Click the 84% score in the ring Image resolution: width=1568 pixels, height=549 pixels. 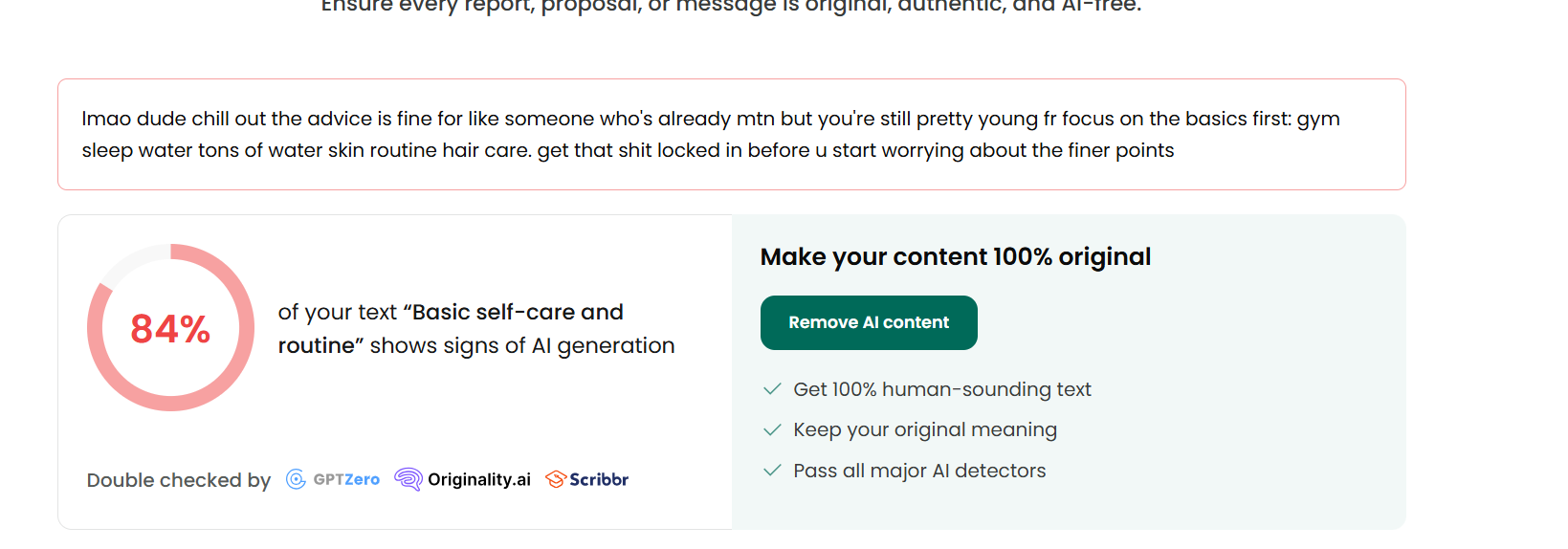(x=170, y=329)
